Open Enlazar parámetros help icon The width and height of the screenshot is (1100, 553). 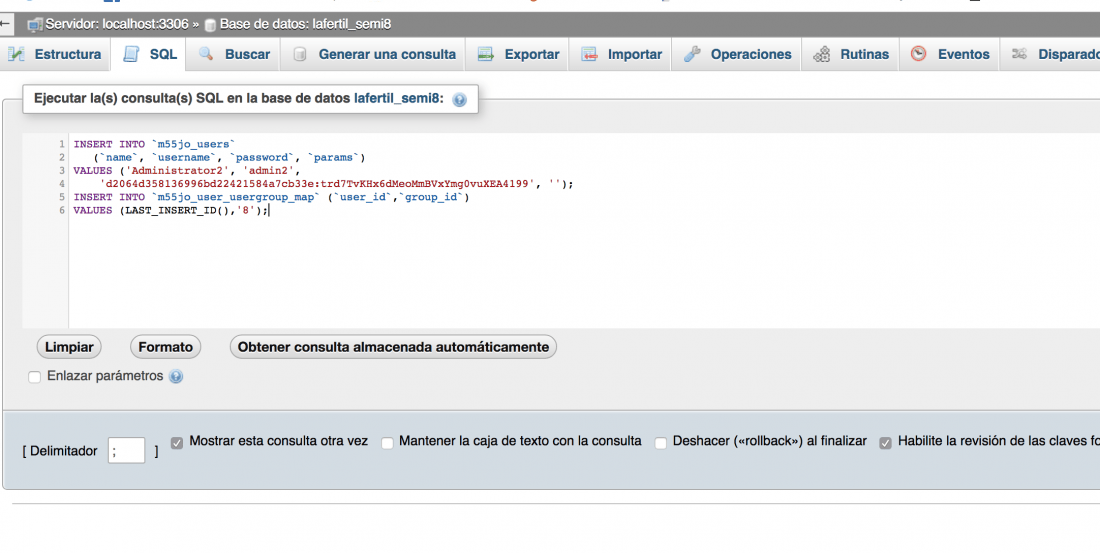pos(176,377)
